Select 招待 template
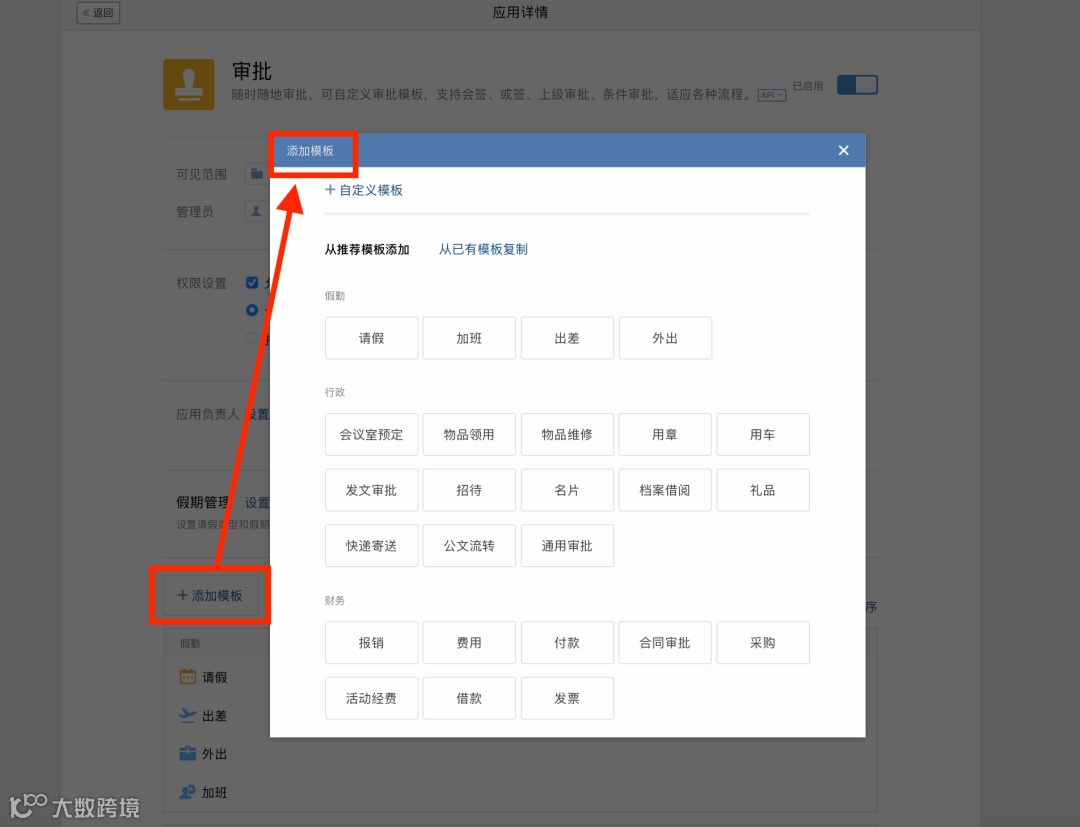This screenshot has width=1080, height=827. click(x=469, y=490)
